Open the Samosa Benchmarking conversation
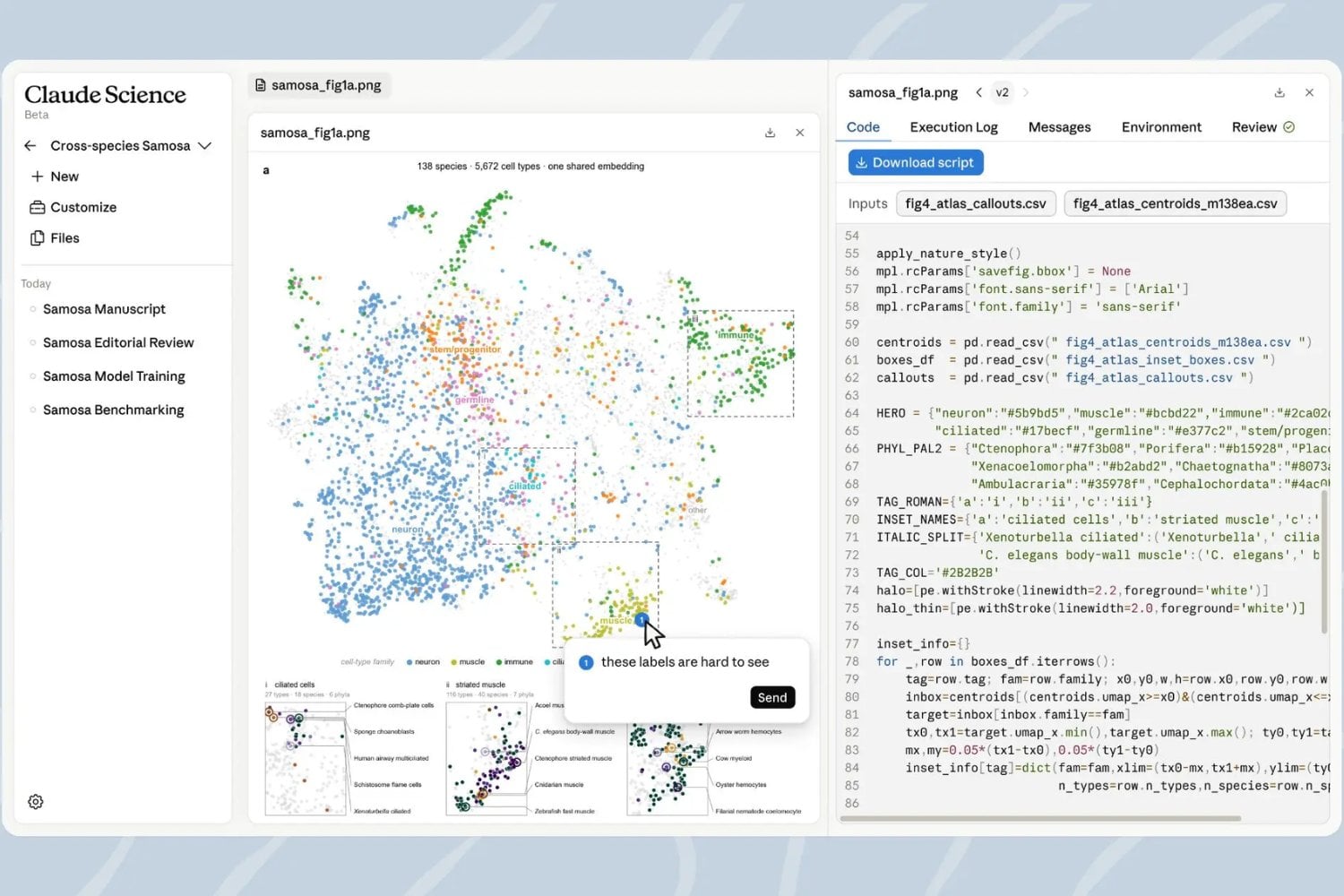1344x896 pixels. pyautogui.click(x=114, y=409)
